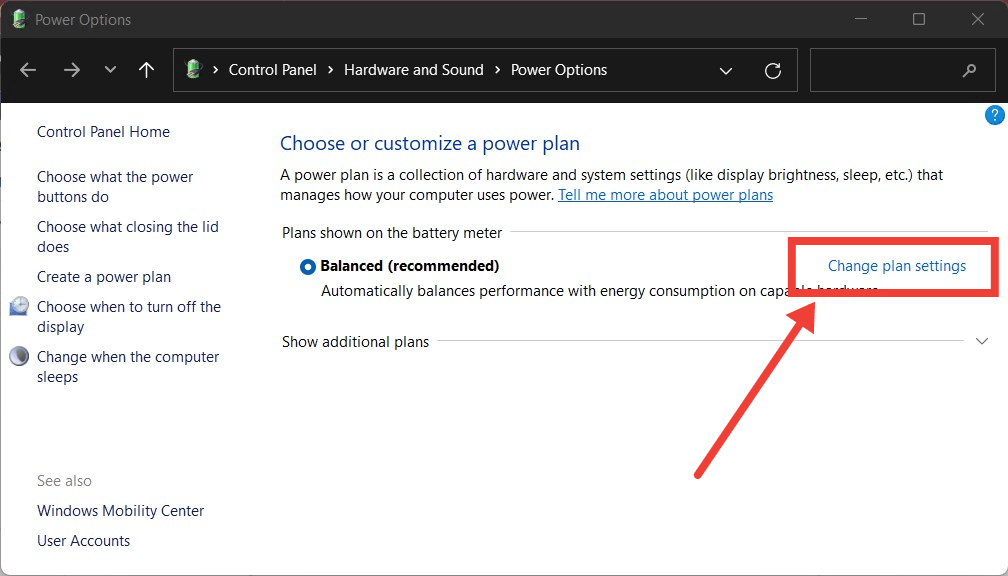Navigate to Control Panel breadcrumb
1008x576 pixels.
(272, 70)
